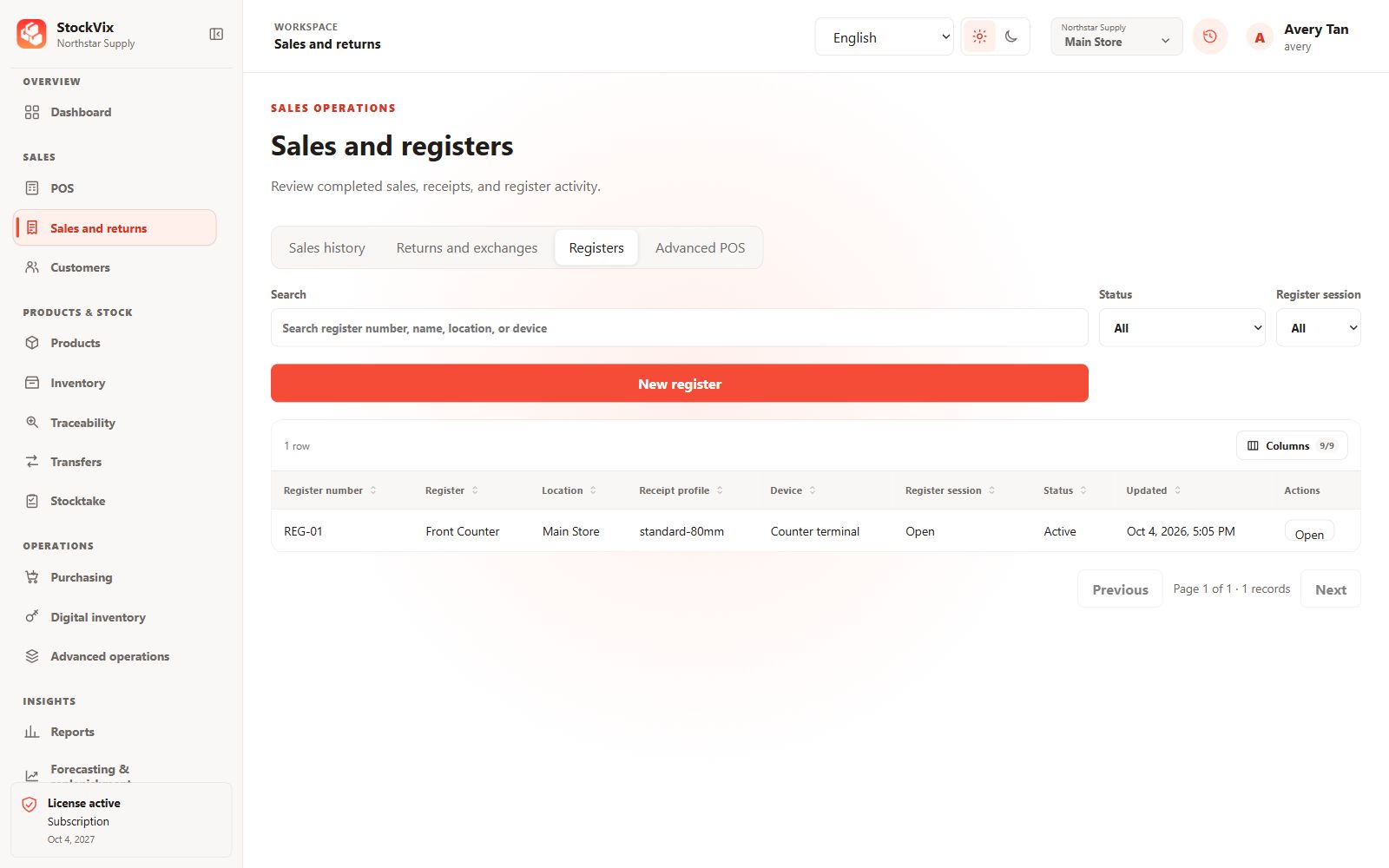1389x868 pixels.
Task: Click the POS calculator icon
Action: click(32, 188)
